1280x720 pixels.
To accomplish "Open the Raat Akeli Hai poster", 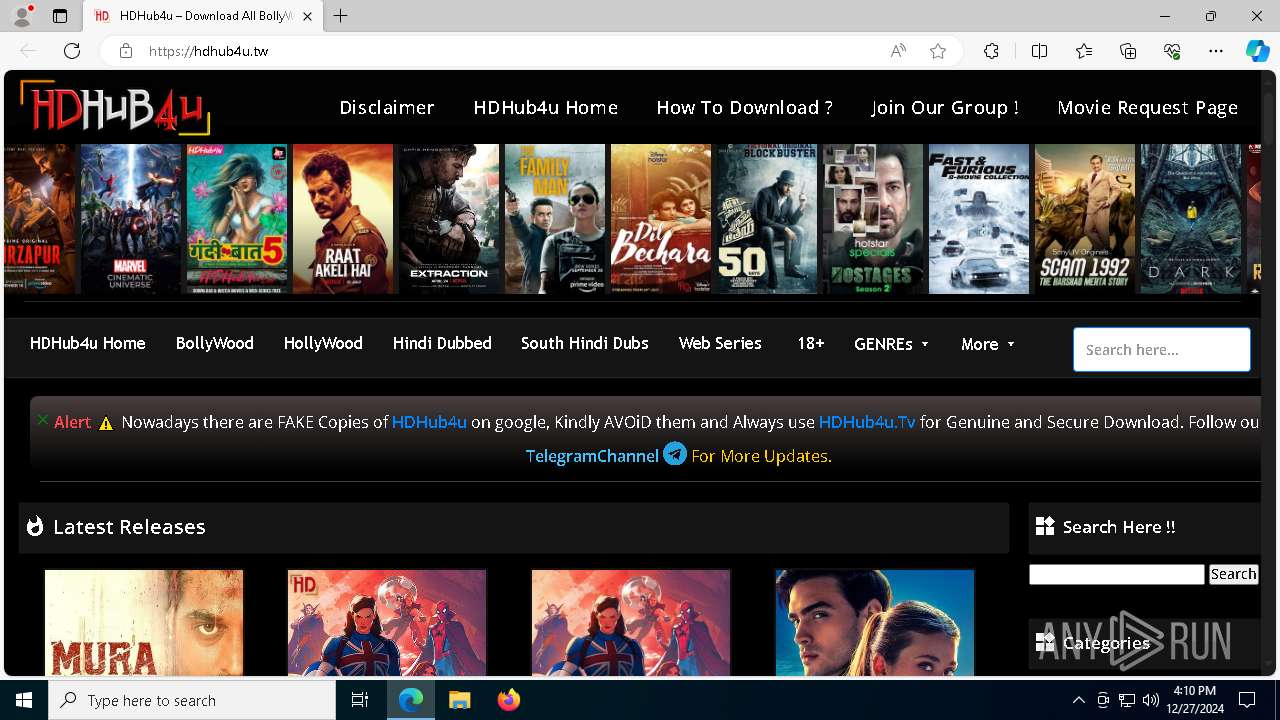I will (x=343, y=219).
